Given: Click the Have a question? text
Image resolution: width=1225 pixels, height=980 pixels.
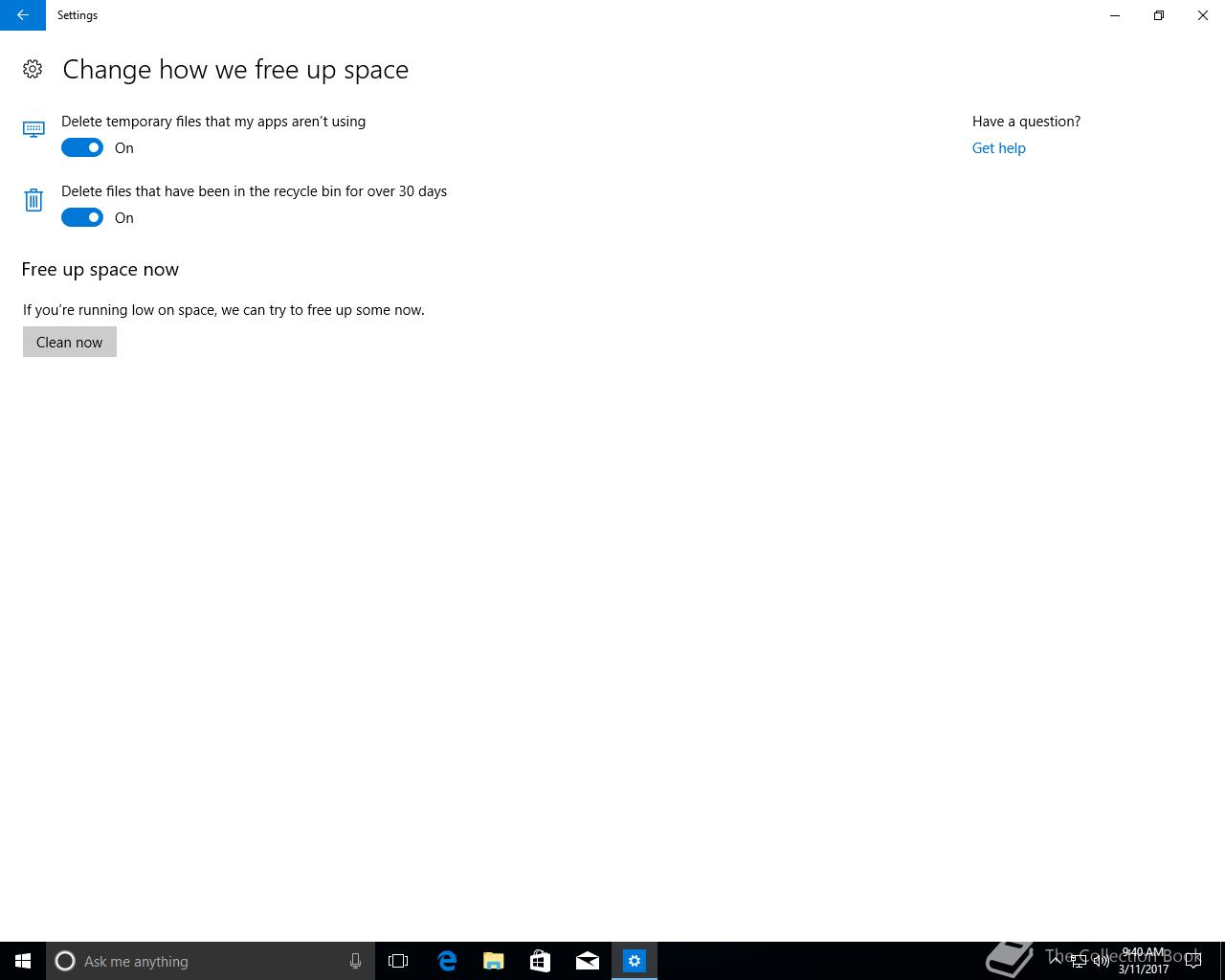Looking at the screenshot, I should click(1026, 122).
